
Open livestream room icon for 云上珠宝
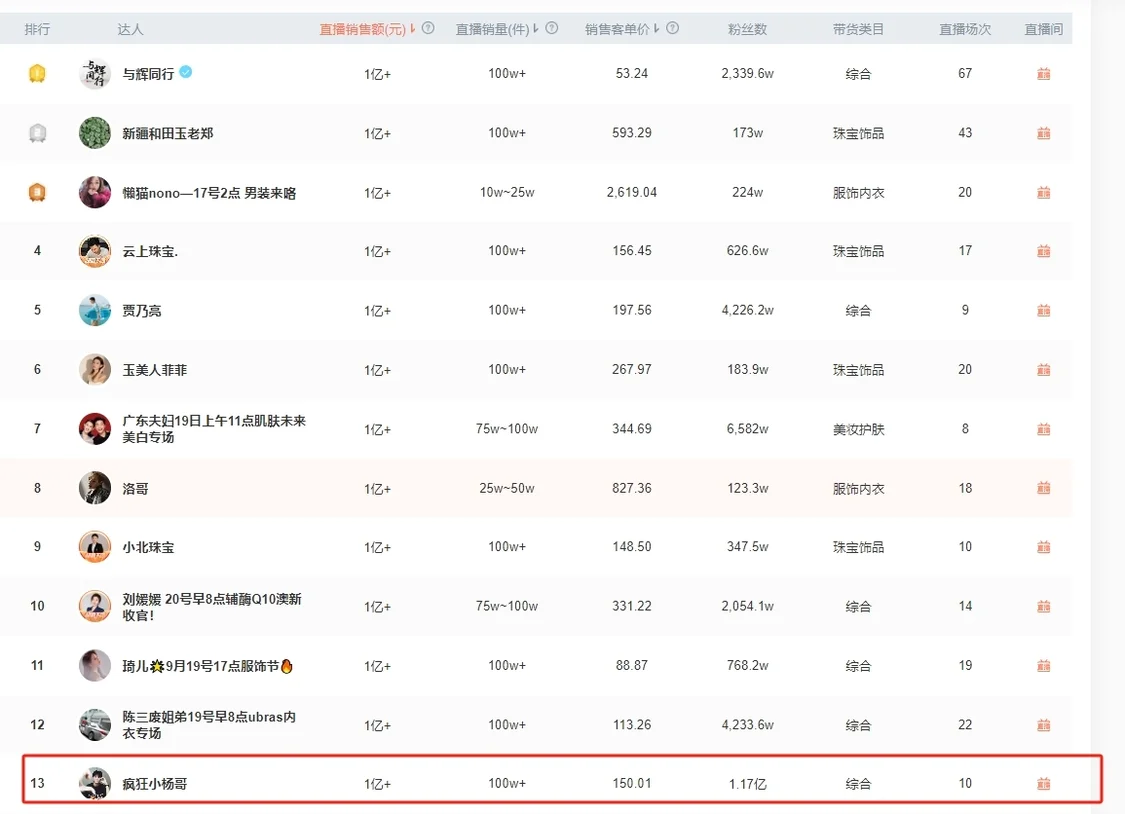(1043, 251)
